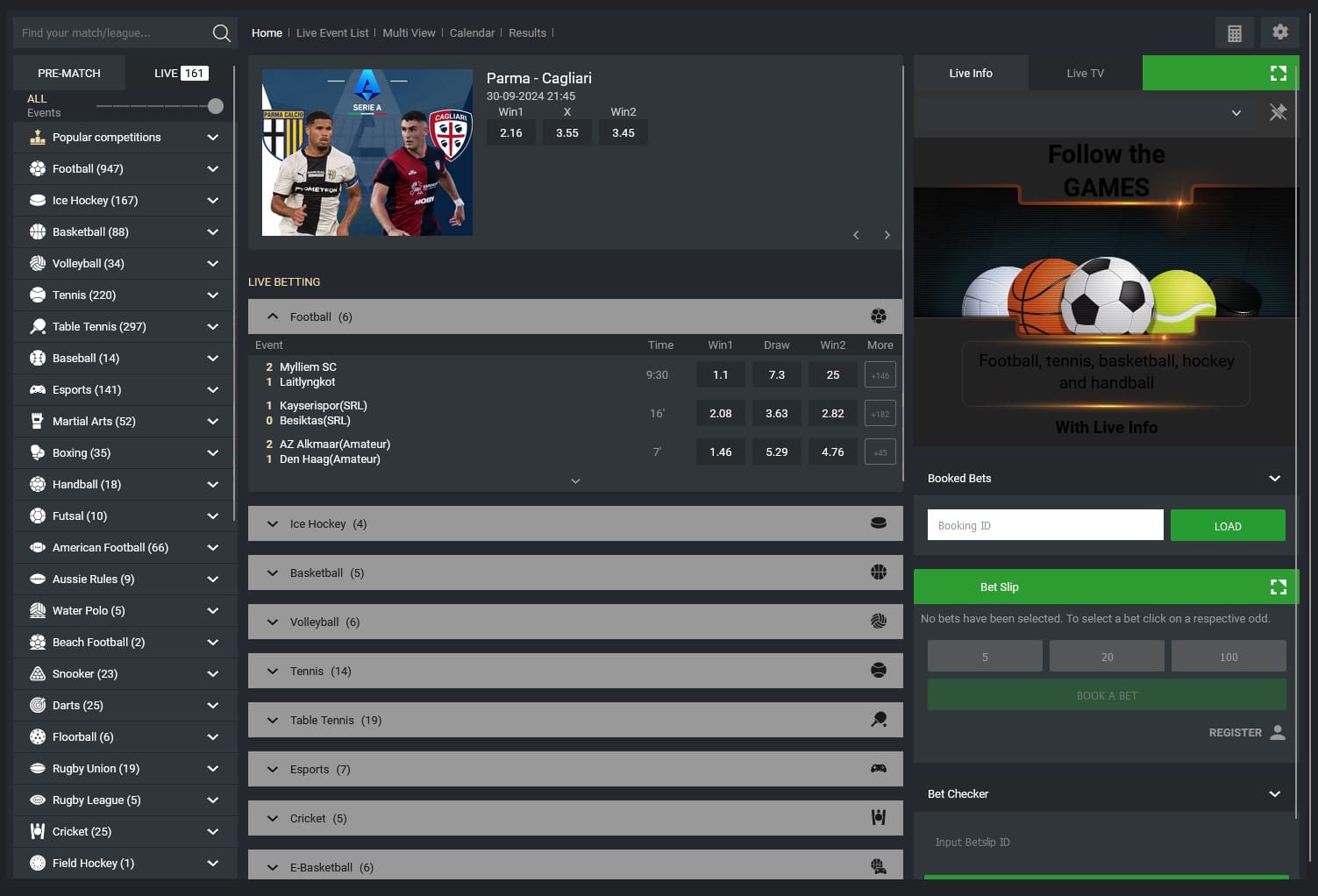
Task: Click the calculator icon near settings
Action: [1234, 32]
